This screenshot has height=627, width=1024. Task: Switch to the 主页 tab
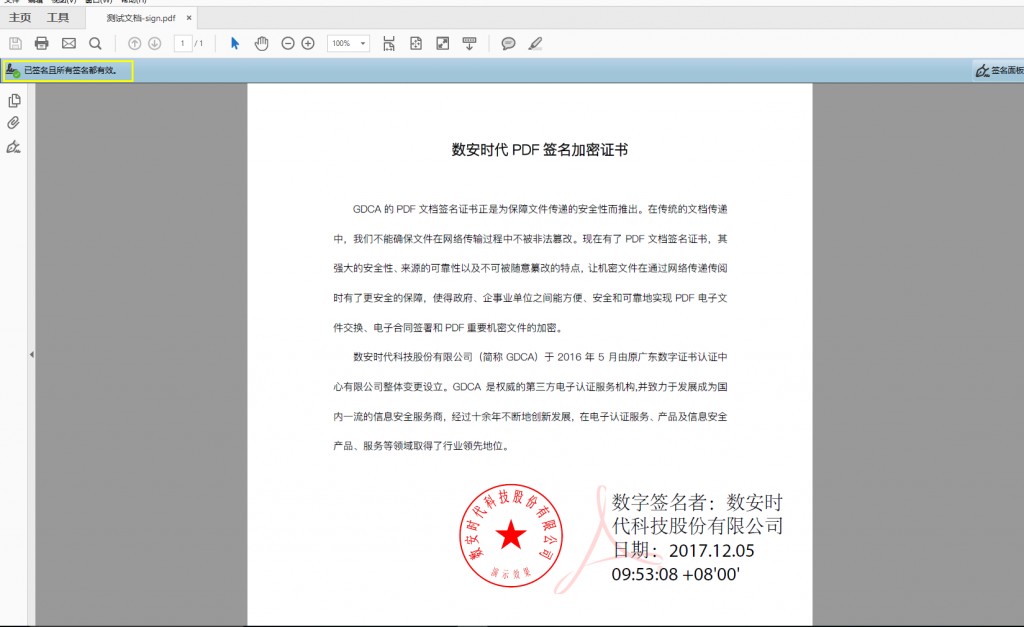tap(20, 18)
